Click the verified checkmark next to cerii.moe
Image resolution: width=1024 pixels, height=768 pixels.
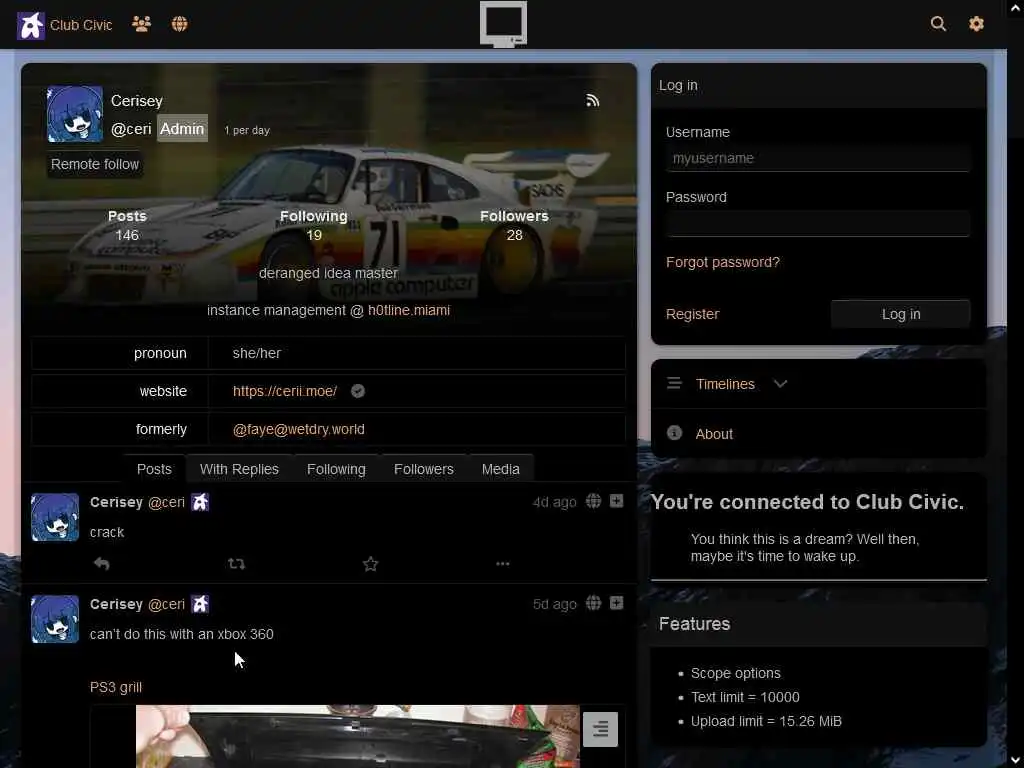(358, 391)
